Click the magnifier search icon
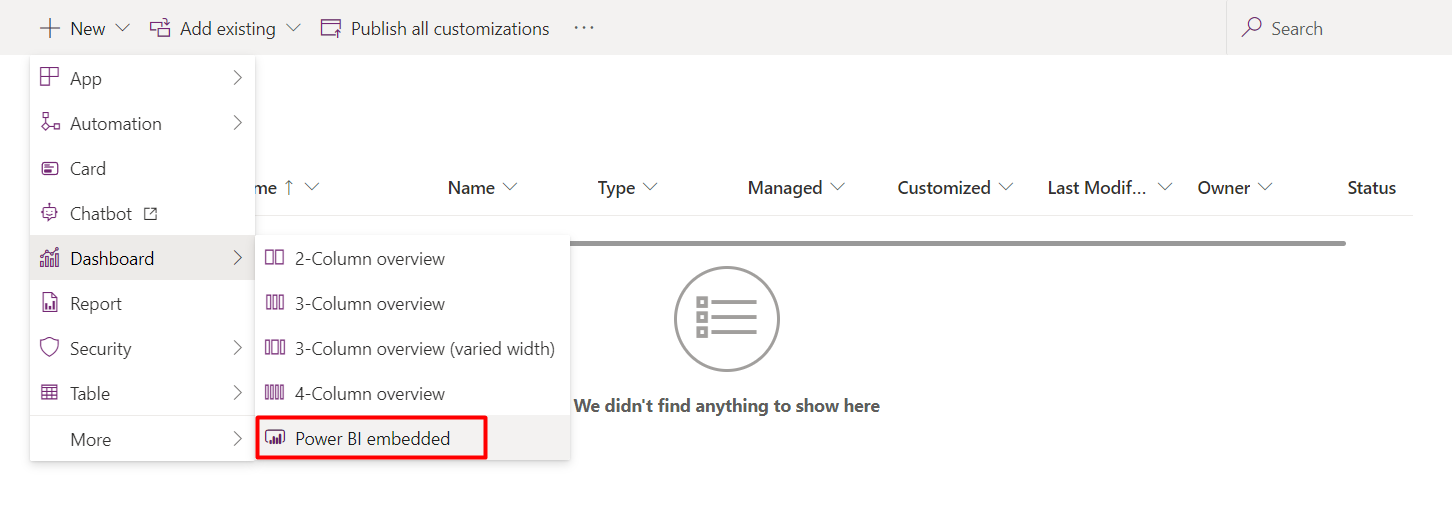This screenshot has width=1452, height=513. click(x=1251, y=28)
